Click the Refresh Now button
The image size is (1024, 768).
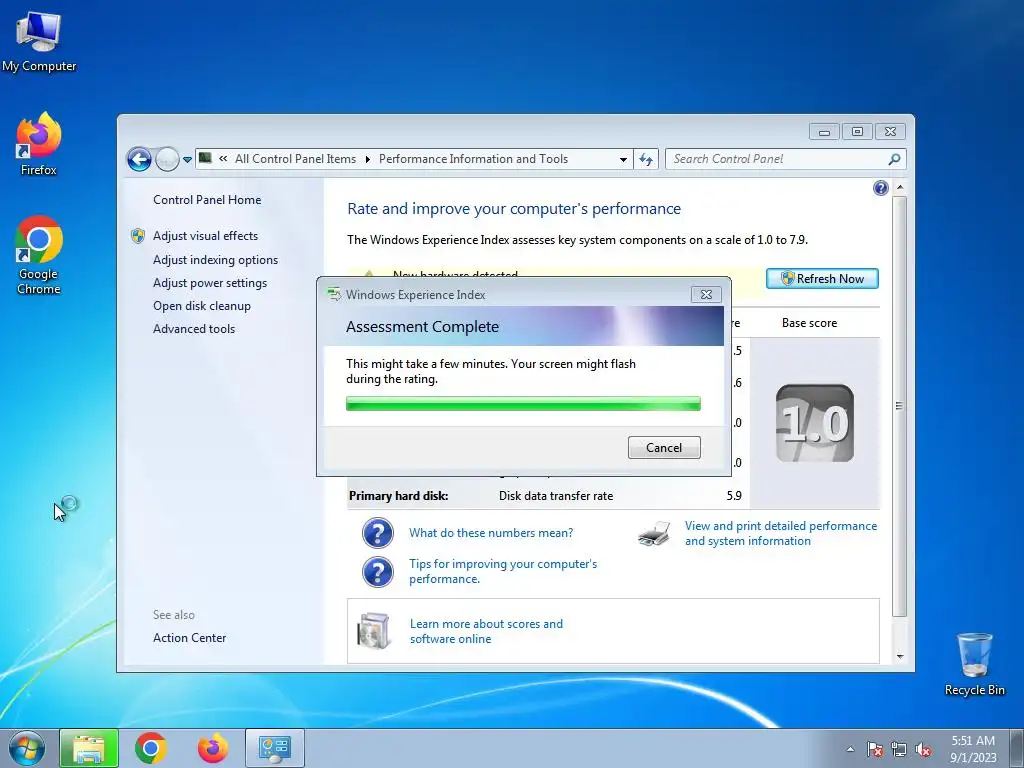click(822, 279)
